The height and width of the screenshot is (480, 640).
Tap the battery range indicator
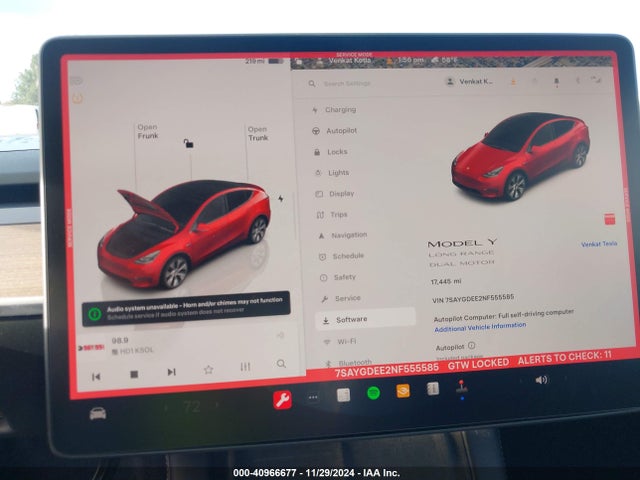point(264,61)
